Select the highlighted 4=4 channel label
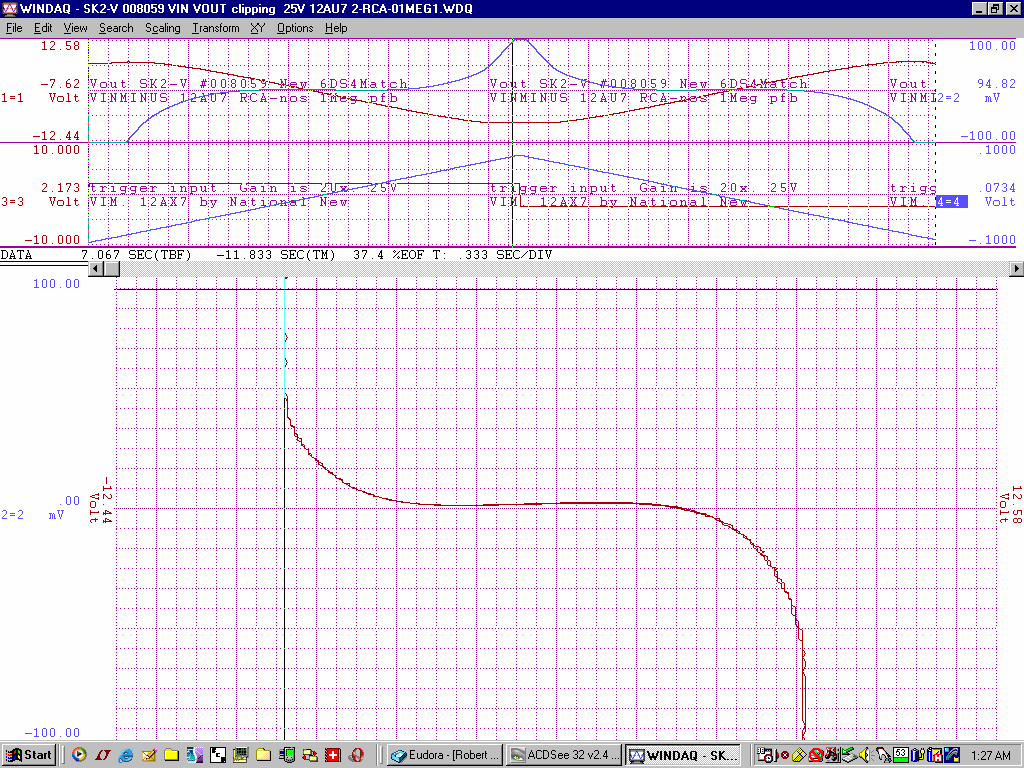 coord(949,202)
